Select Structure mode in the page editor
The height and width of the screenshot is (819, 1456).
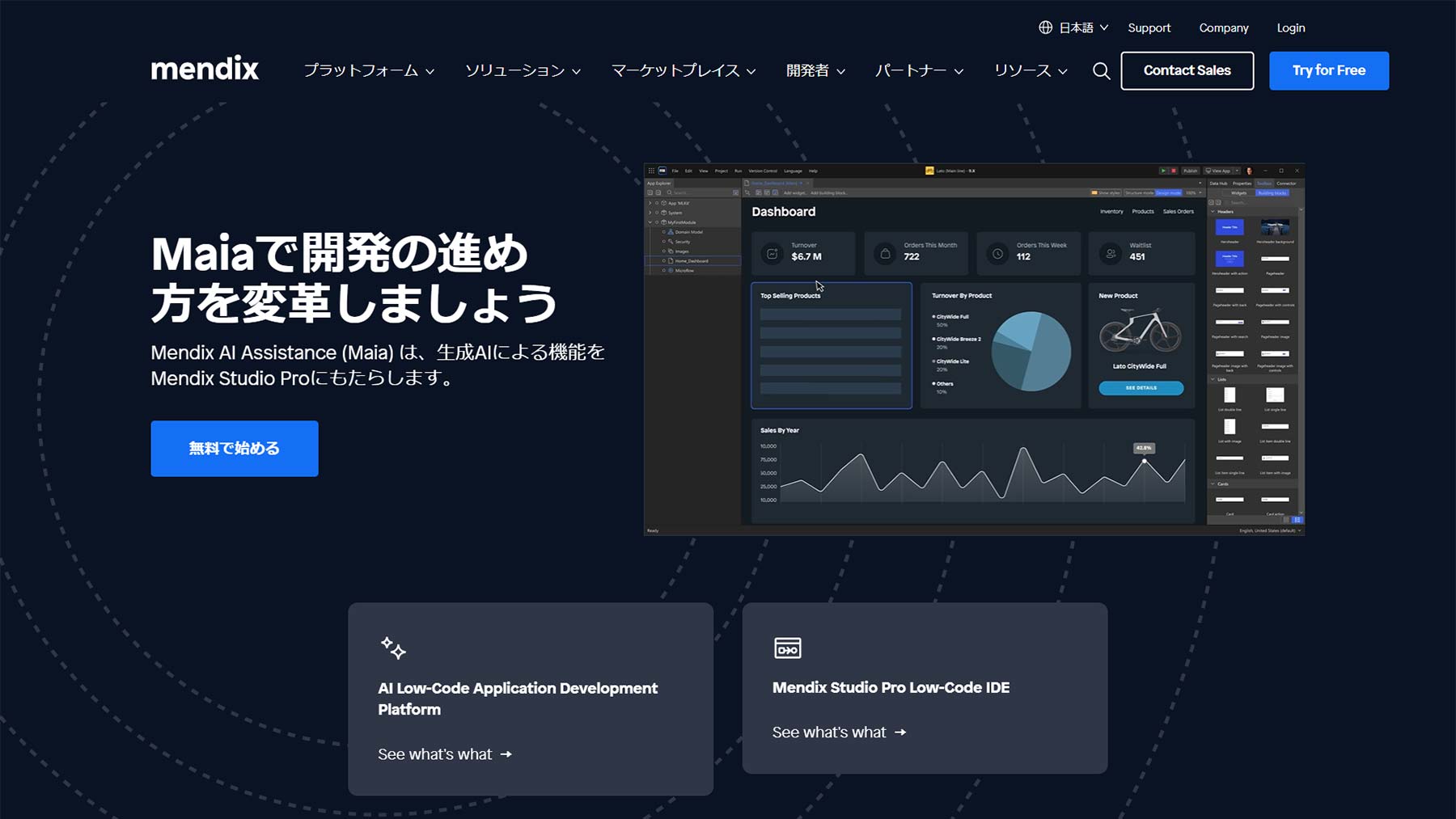pos(1139,193)
